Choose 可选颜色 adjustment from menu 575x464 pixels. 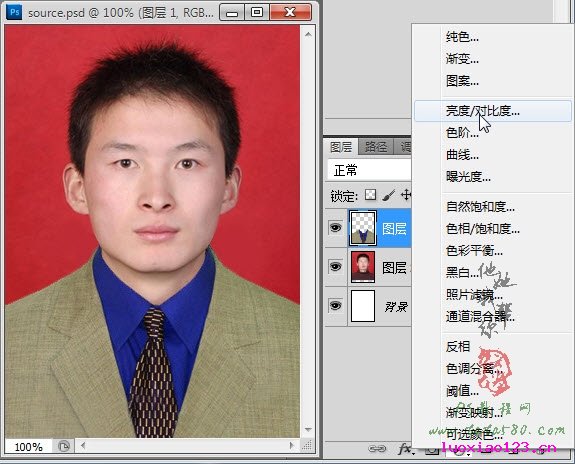pos(474,435)
